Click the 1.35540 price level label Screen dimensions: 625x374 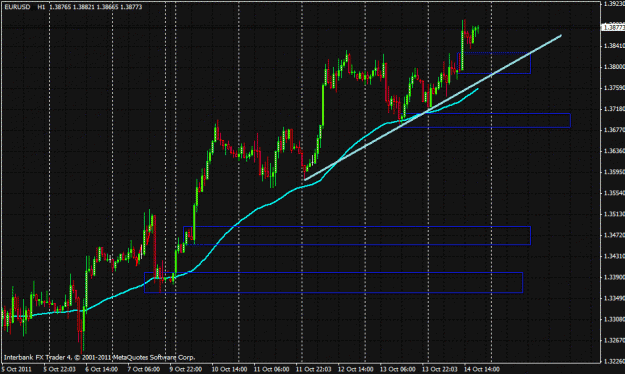[614, 193]
